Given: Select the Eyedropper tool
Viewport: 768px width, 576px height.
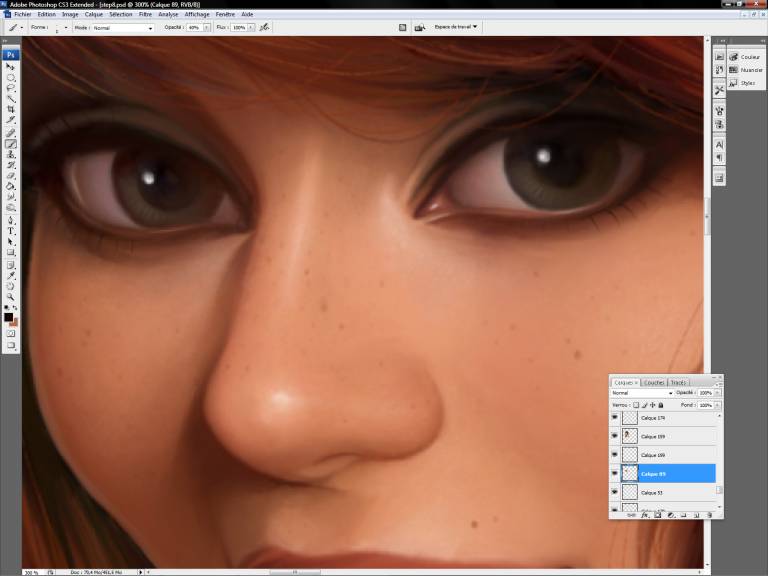Looking at the screenshot, I should click(x=11, y=275).
